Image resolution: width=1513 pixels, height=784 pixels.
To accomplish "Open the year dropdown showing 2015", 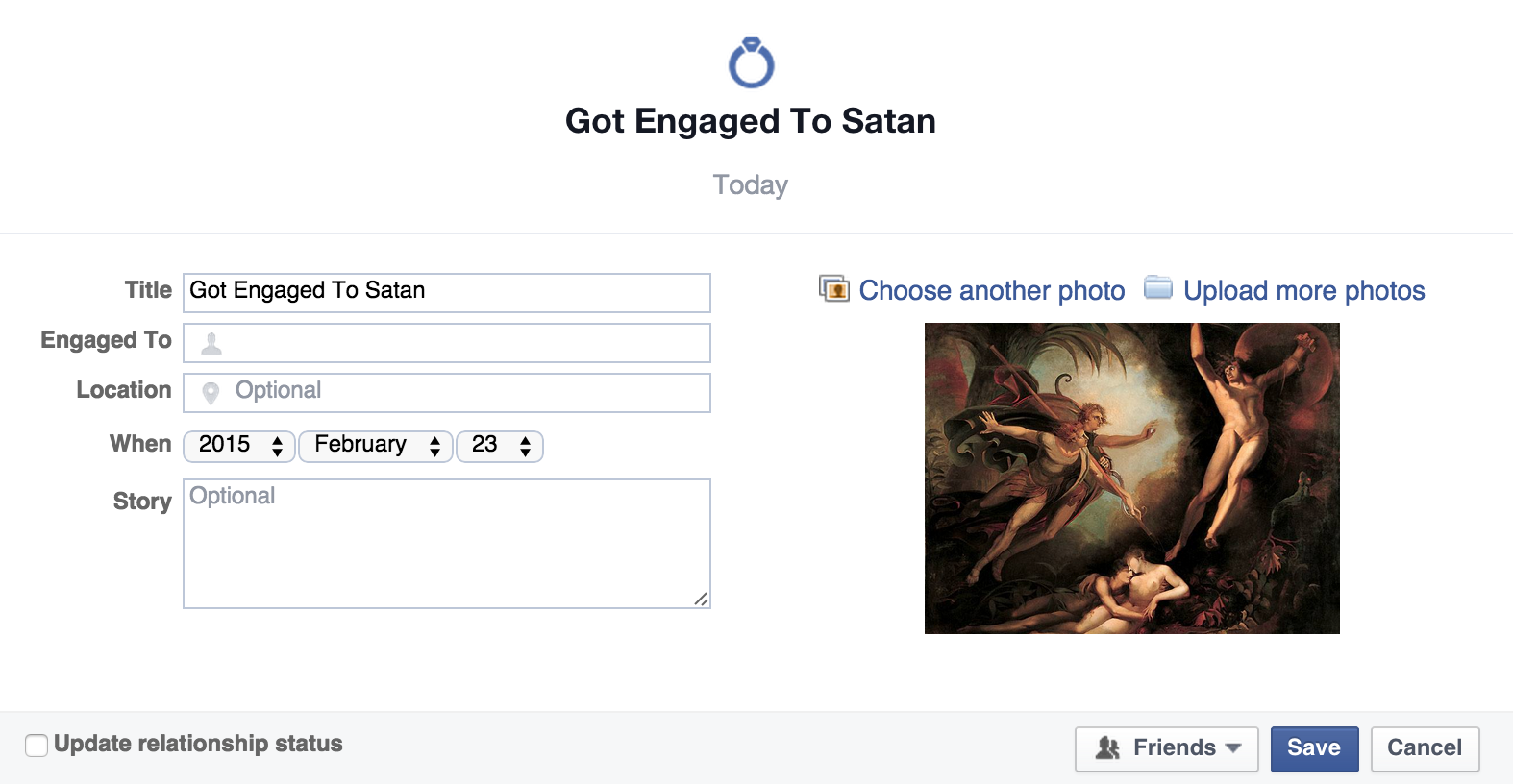I will pos(239,446).
